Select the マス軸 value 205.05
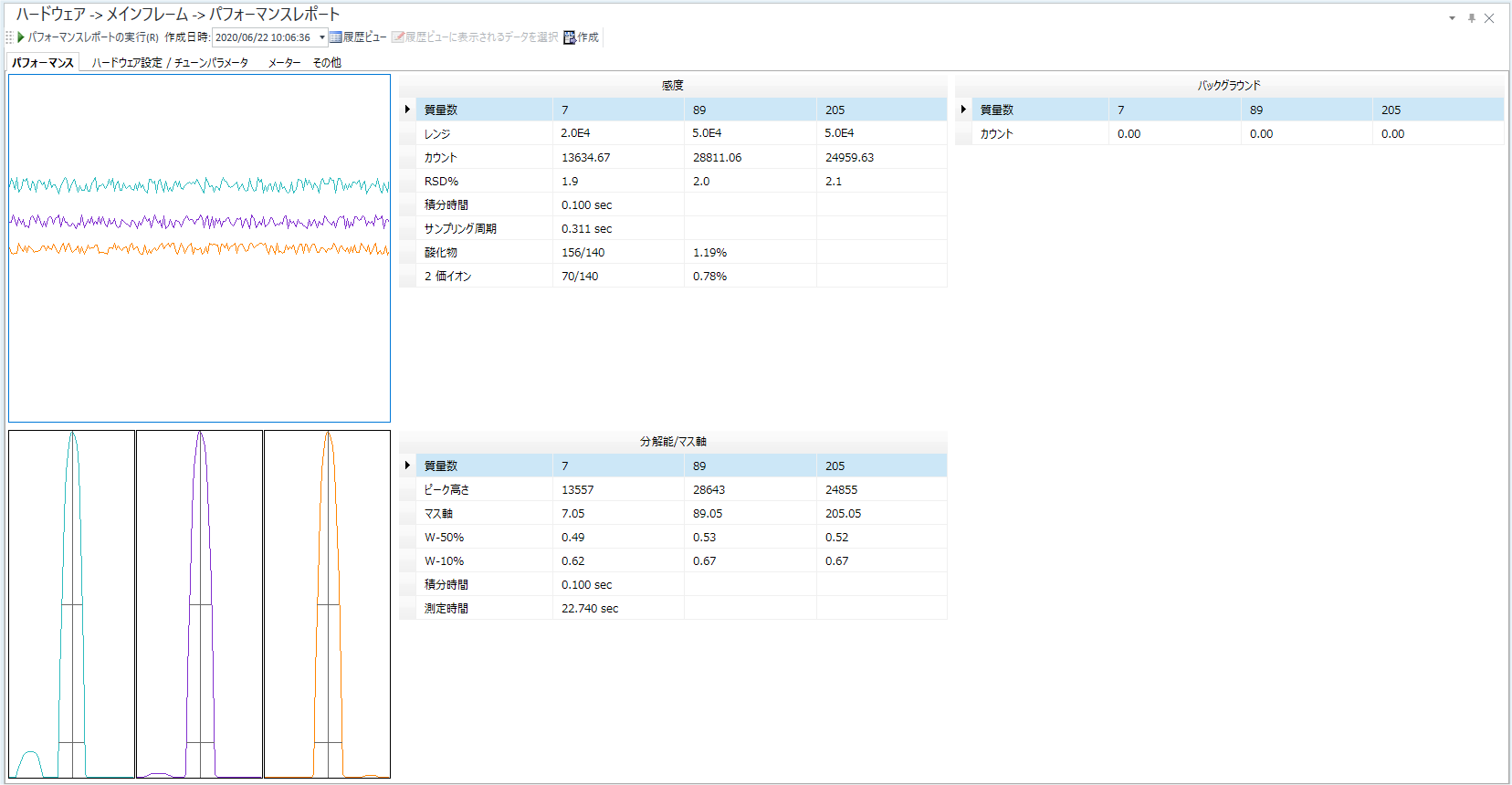Screen dimensions: 1512x785 (x=882, y=513)
